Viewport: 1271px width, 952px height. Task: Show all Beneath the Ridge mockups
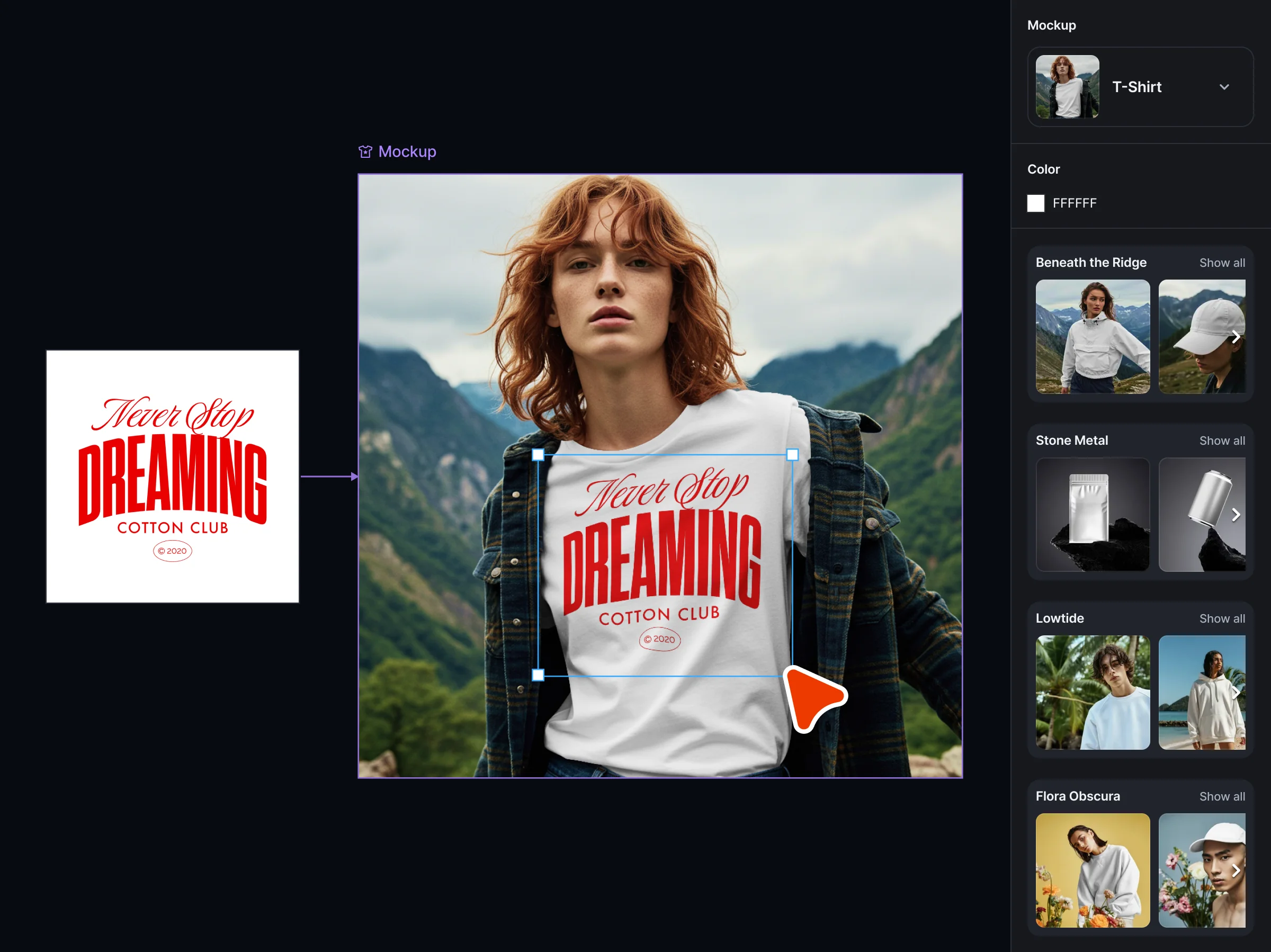coord(1222,263)
